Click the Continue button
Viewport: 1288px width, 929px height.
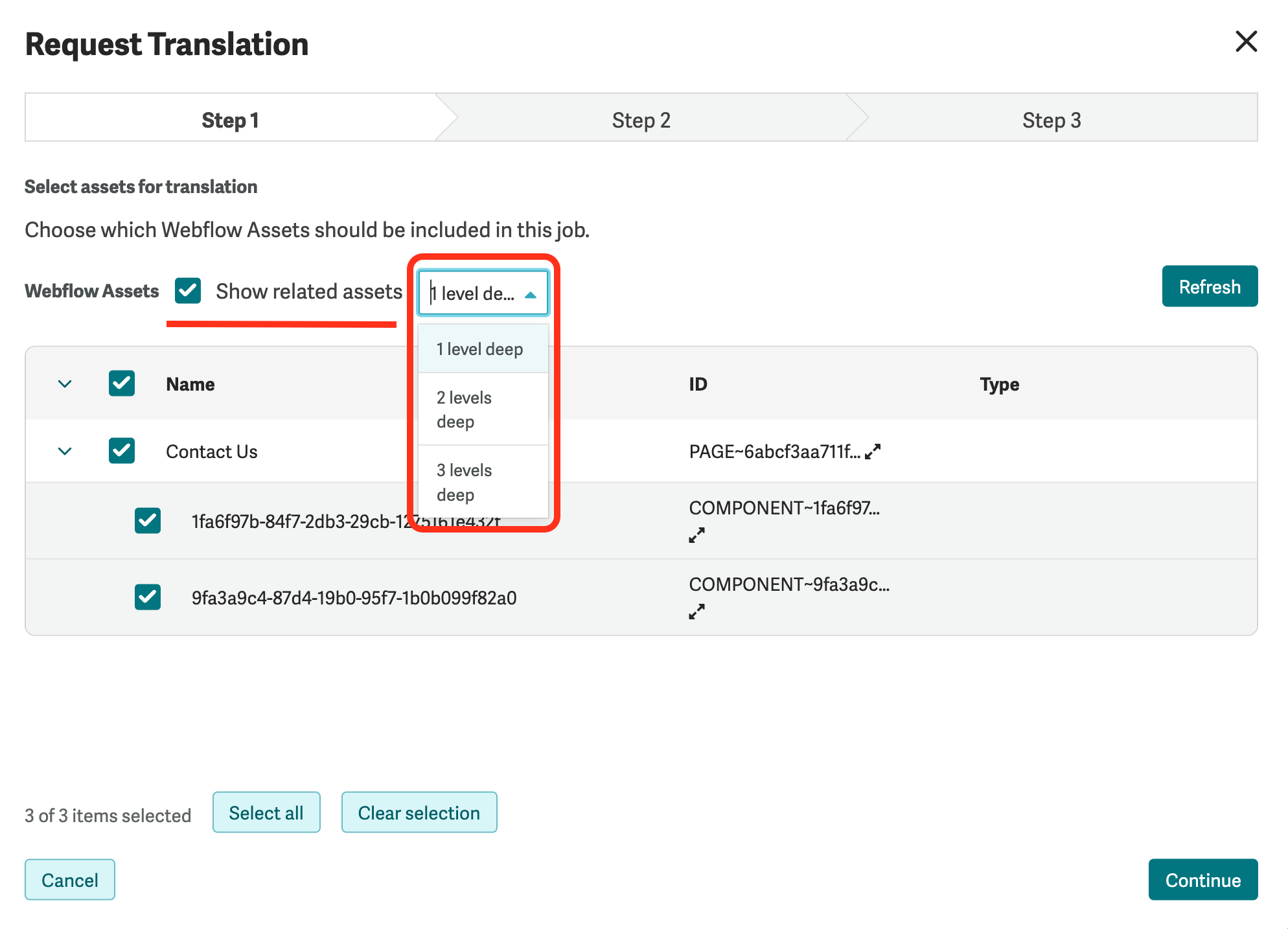coord(1203,880)
